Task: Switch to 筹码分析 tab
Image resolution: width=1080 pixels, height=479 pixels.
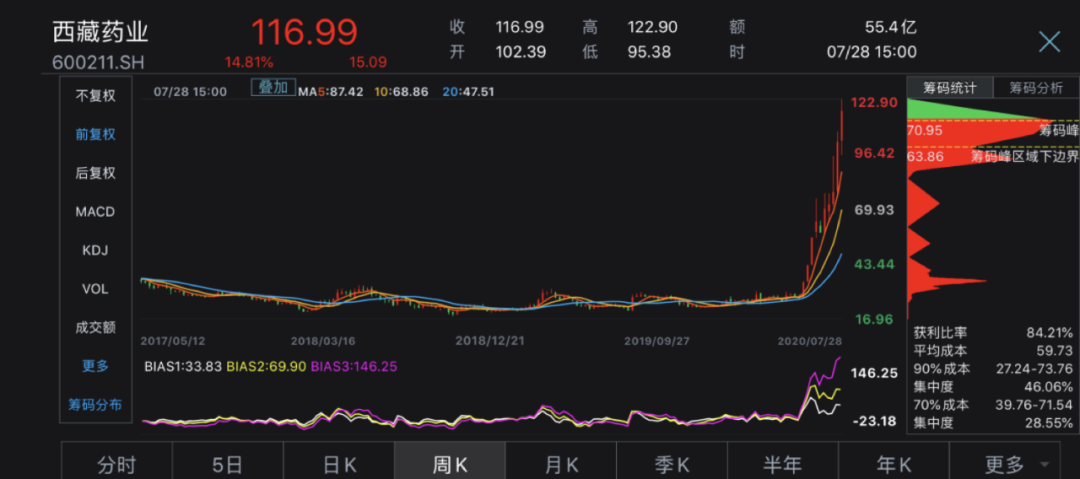Action: (1036, 88)
